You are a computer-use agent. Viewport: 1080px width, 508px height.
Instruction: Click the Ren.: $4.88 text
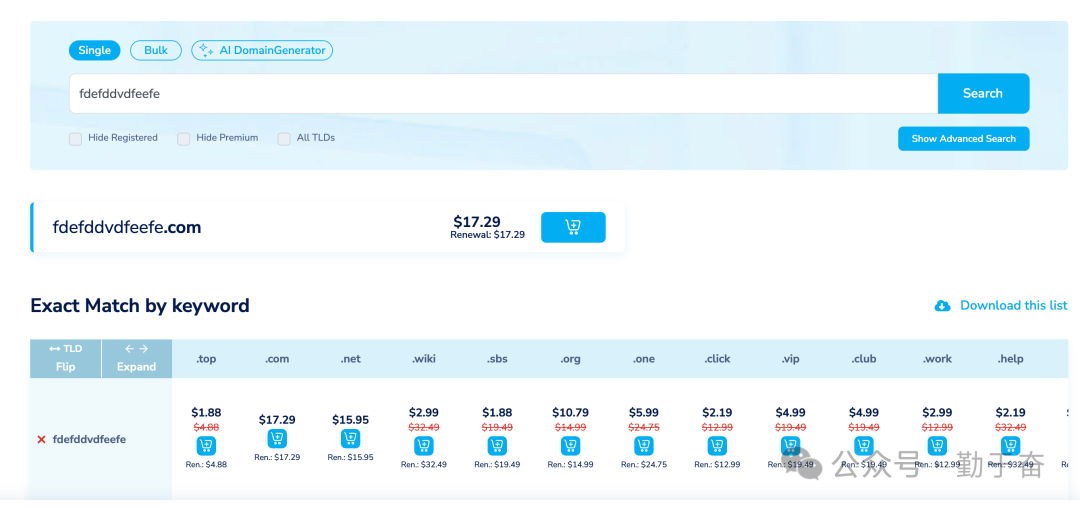(206, 464)
